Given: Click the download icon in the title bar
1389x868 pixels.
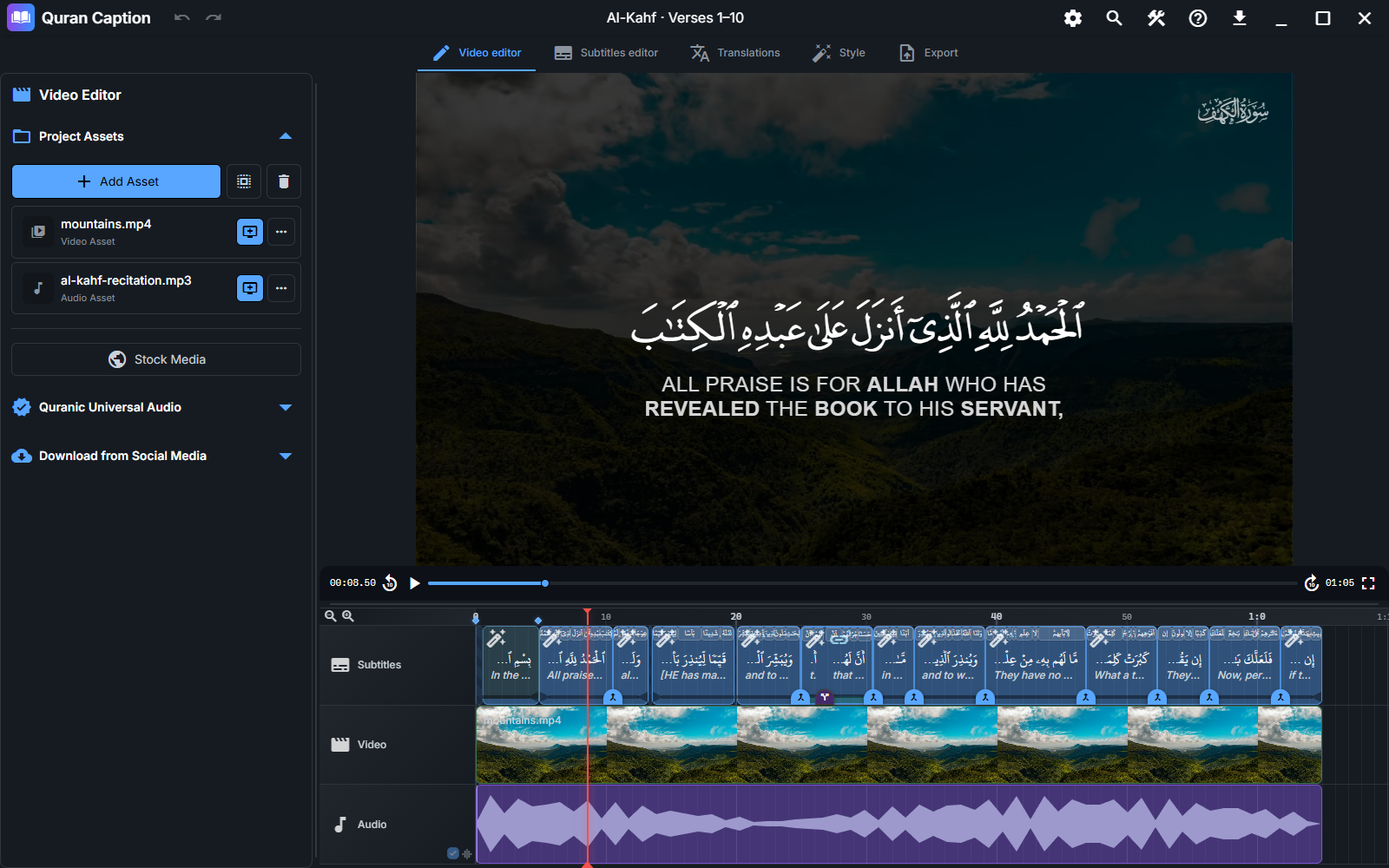Looking at the screenshot, I should point(1240,18).
